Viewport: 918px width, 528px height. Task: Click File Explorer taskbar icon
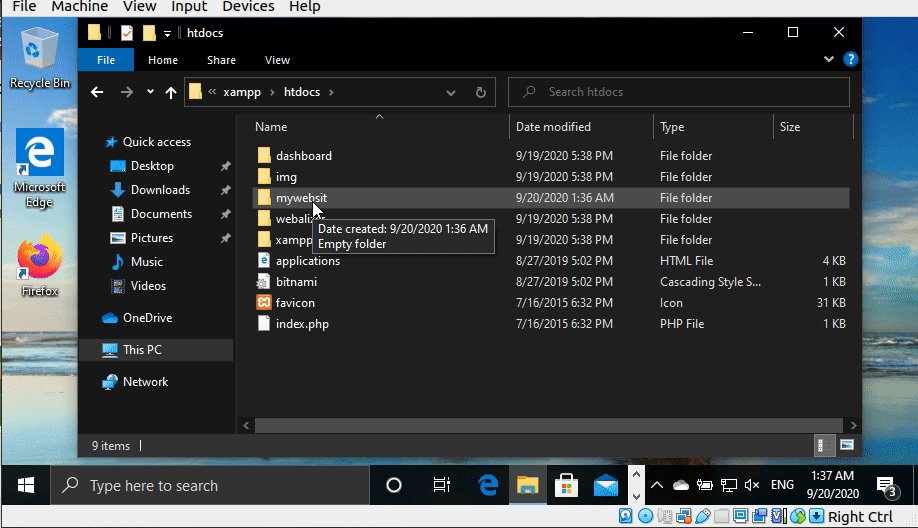(x=527, y=485)
